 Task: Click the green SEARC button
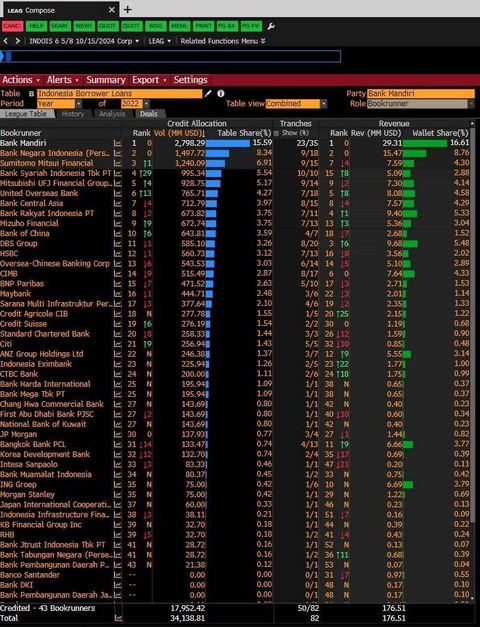(60, 26)
